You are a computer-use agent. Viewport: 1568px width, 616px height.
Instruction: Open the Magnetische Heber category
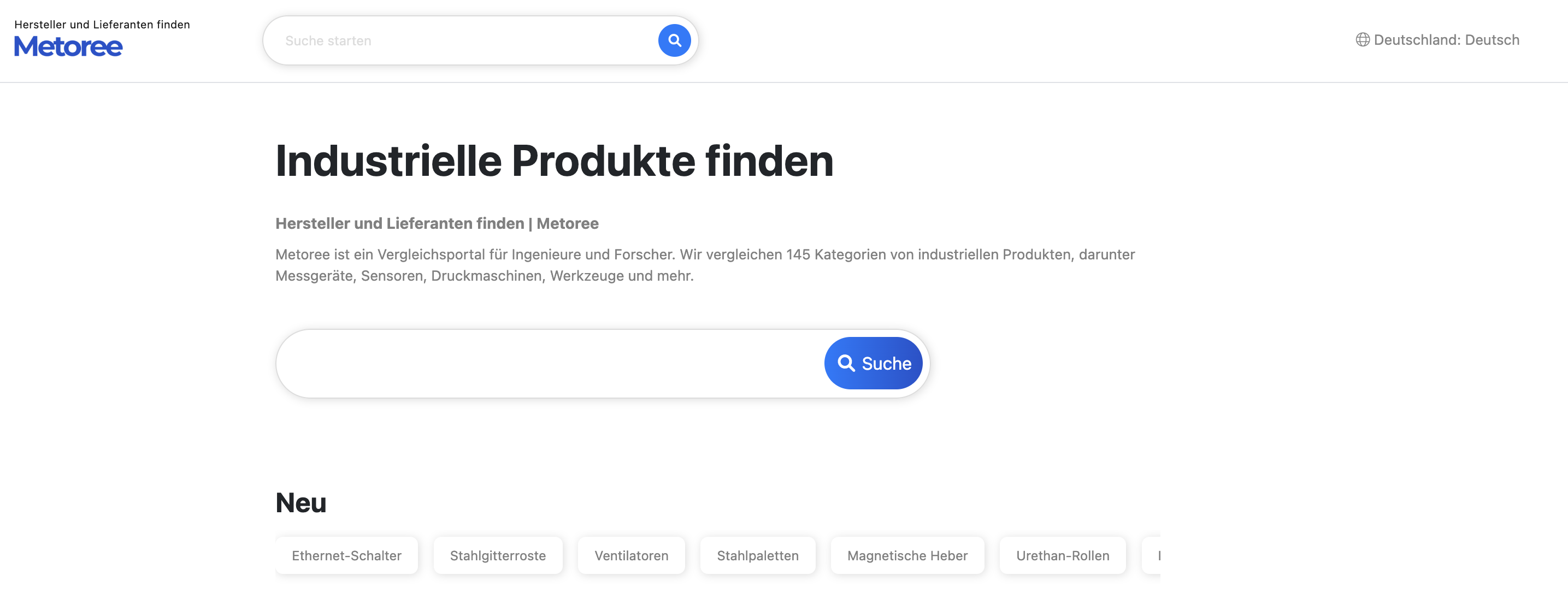[x=907, y=555]
